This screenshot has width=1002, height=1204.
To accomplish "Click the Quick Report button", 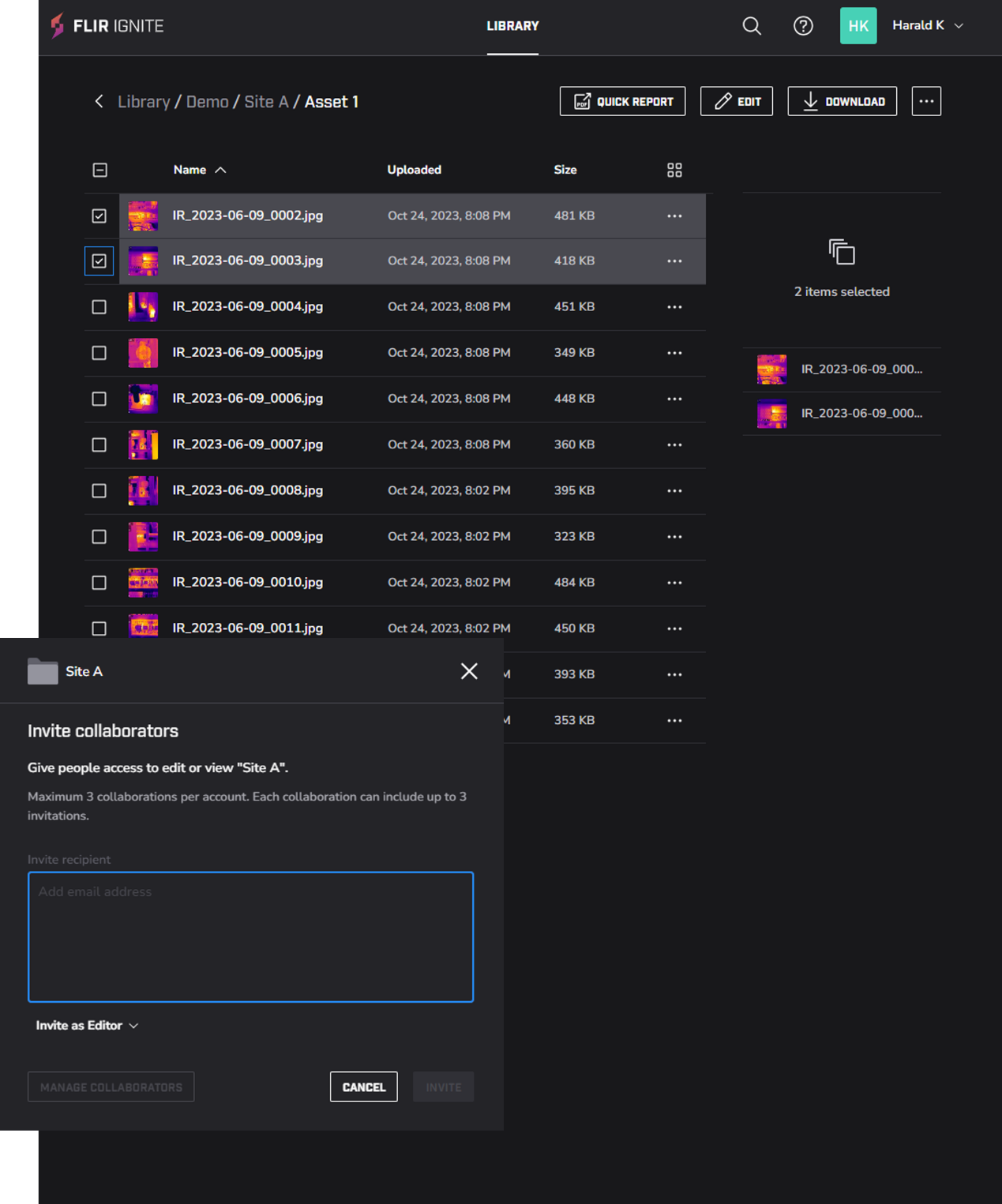I will tap(622, 102).
